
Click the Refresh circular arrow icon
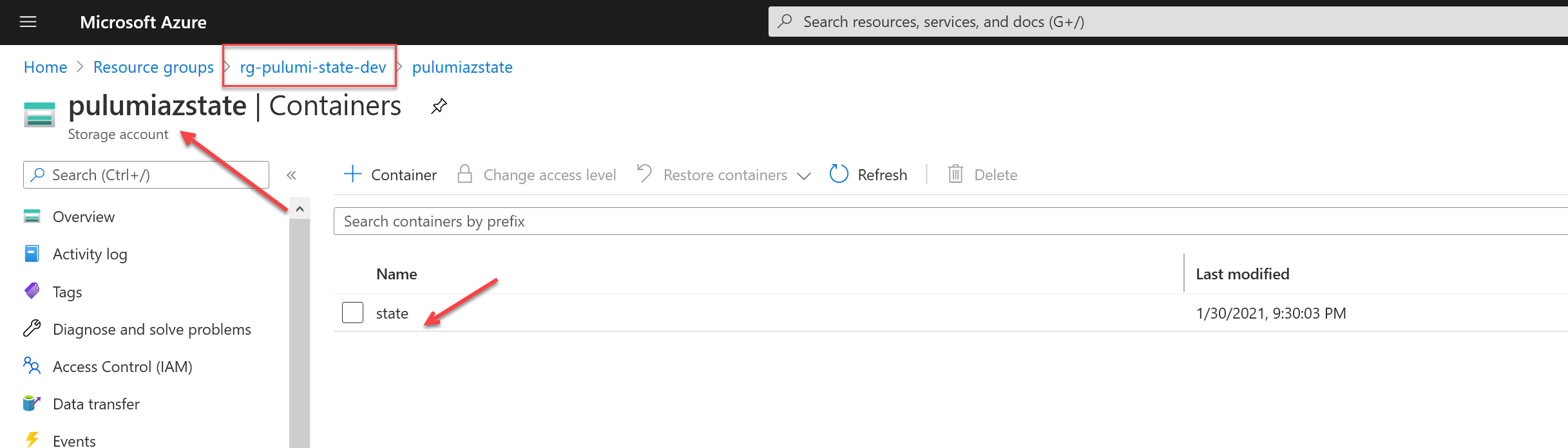pyautogui.click(x=839, y=174)
